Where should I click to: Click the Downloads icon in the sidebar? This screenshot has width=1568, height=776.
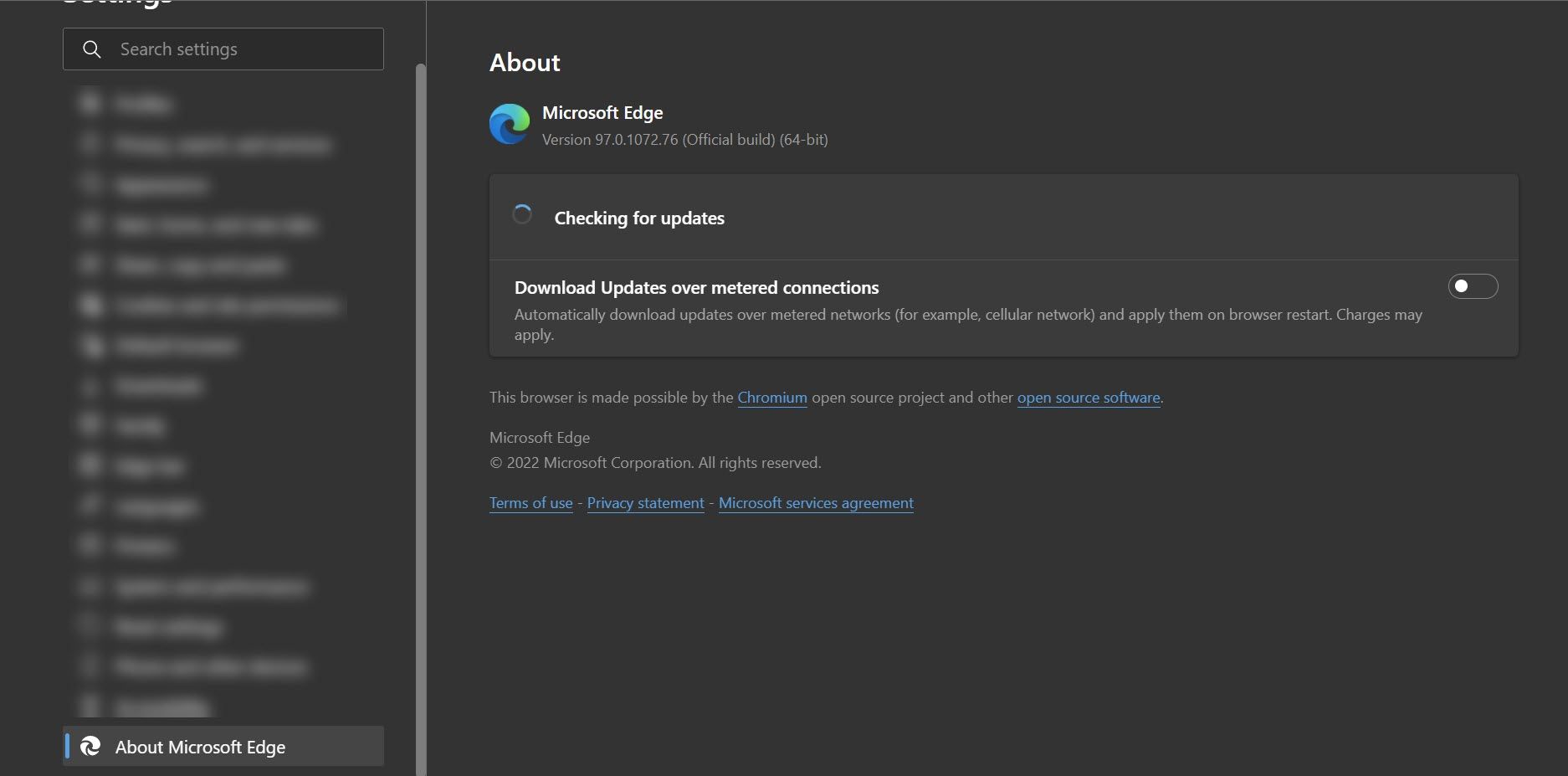coord(90,385)
